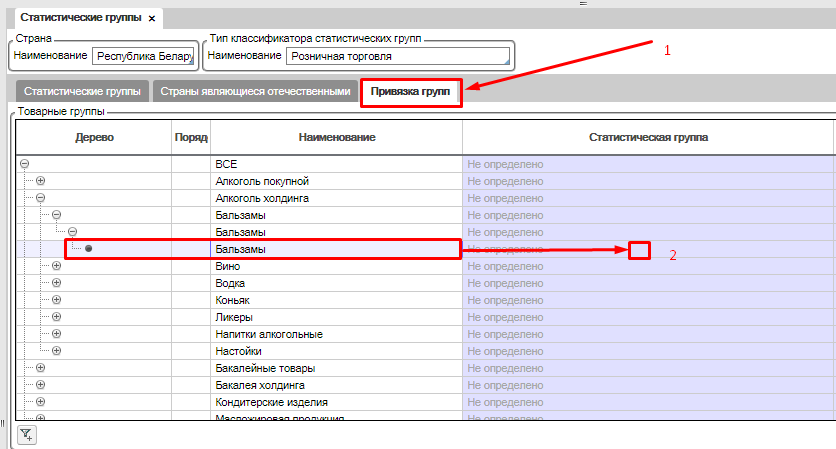Expand the Коньяк tree node
This screenshot has height=449, width=836.
point(57,300)
